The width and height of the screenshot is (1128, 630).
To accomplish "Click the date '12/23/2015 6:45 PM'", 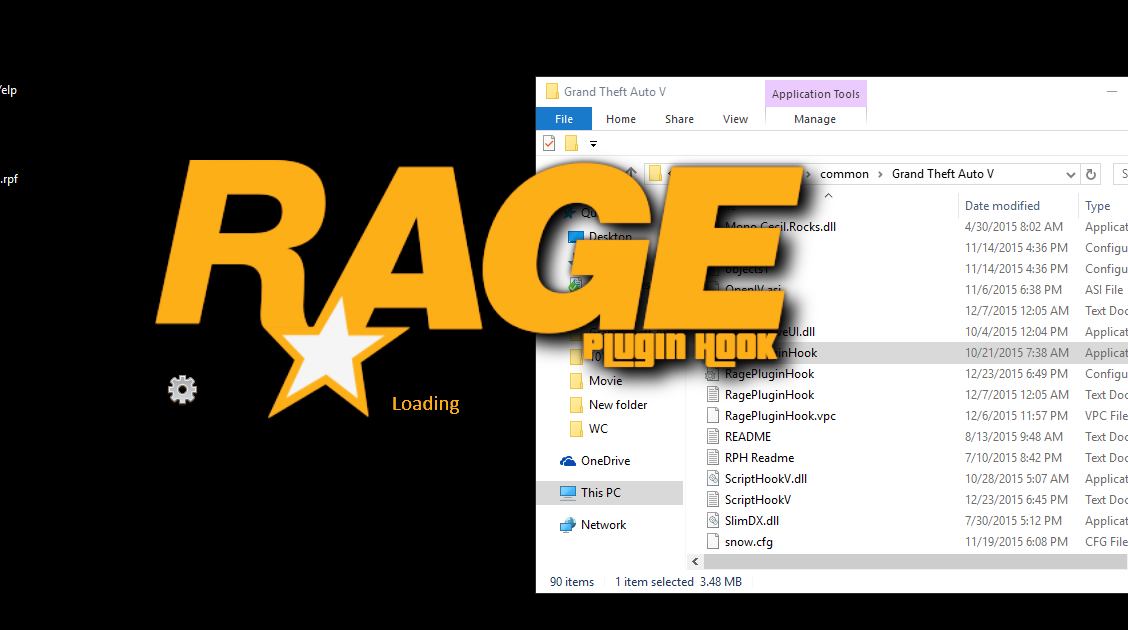I will pyautogui.click(x=1016, y=500).
